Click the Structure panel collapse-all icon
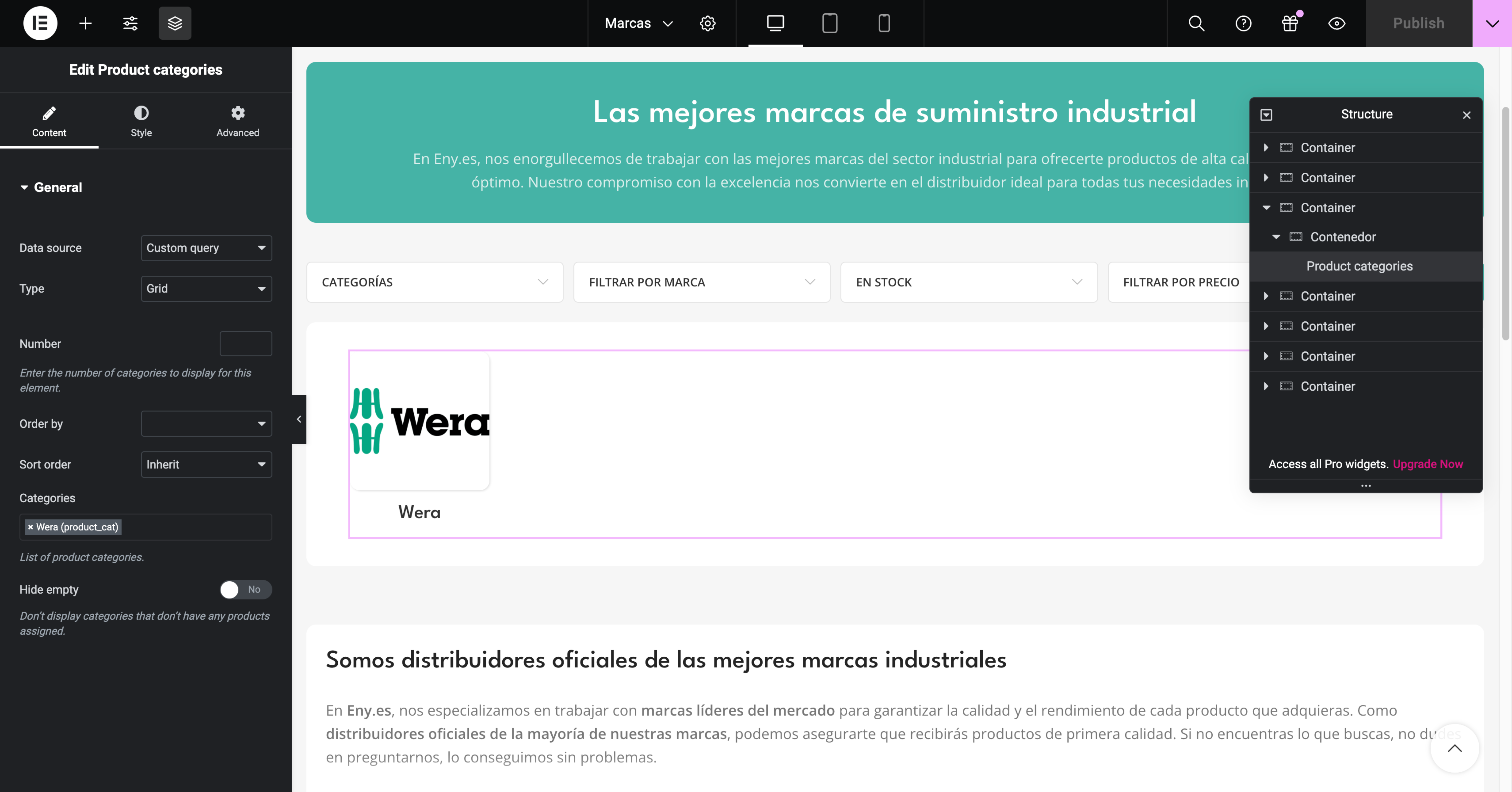Screen dimensions: 1512x792 pyautogui.click(x=1266, y=115)
